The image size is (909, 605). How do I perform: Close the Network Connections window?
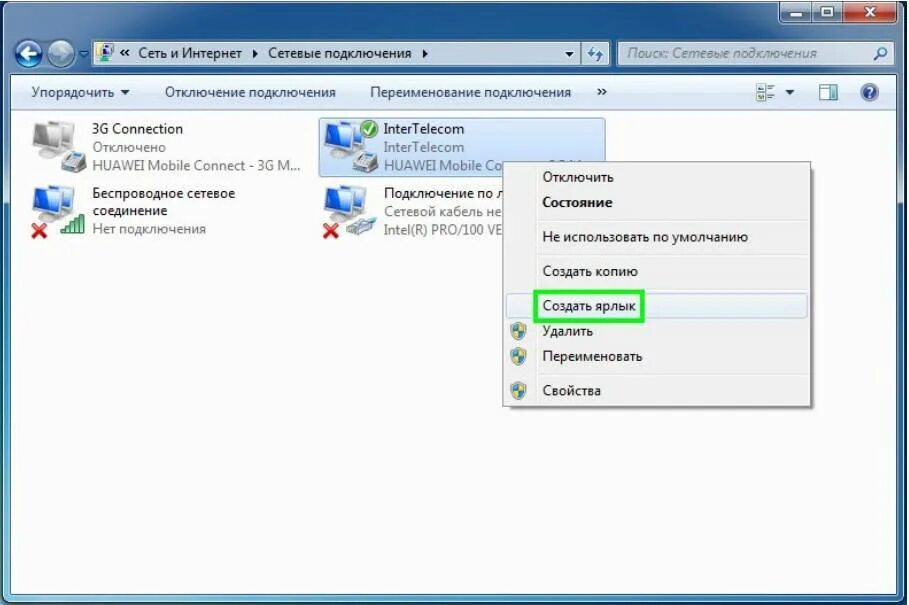click(870, 12)
